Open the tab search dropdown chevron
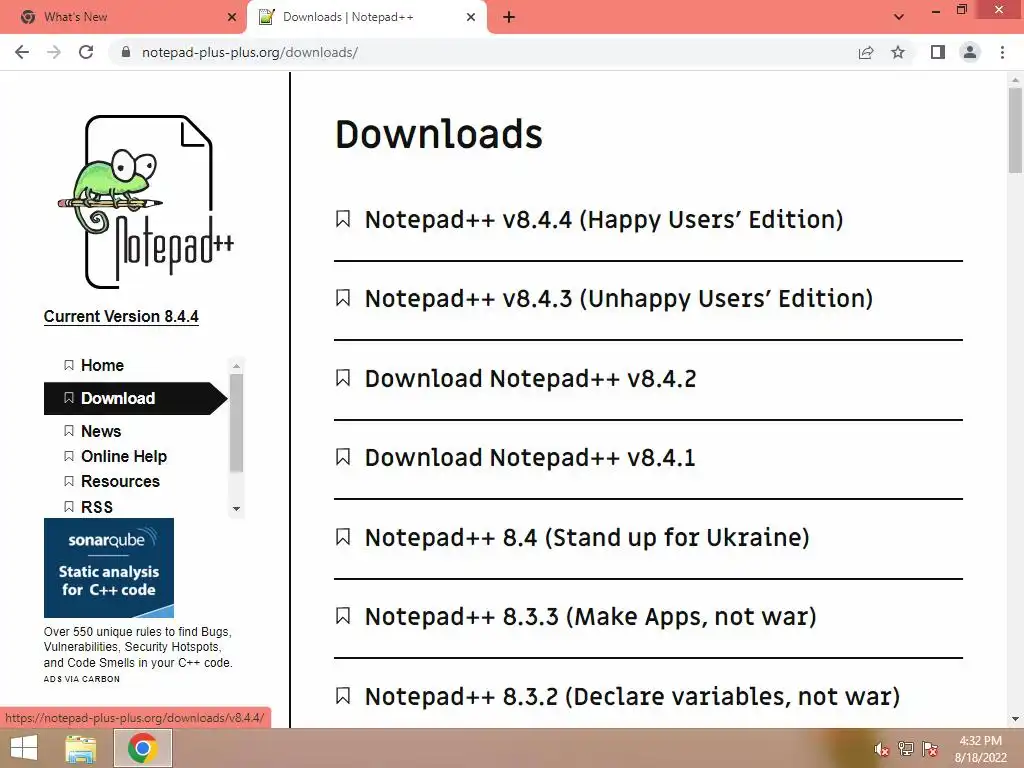The image size is (1024, 768). coord(899,17)
